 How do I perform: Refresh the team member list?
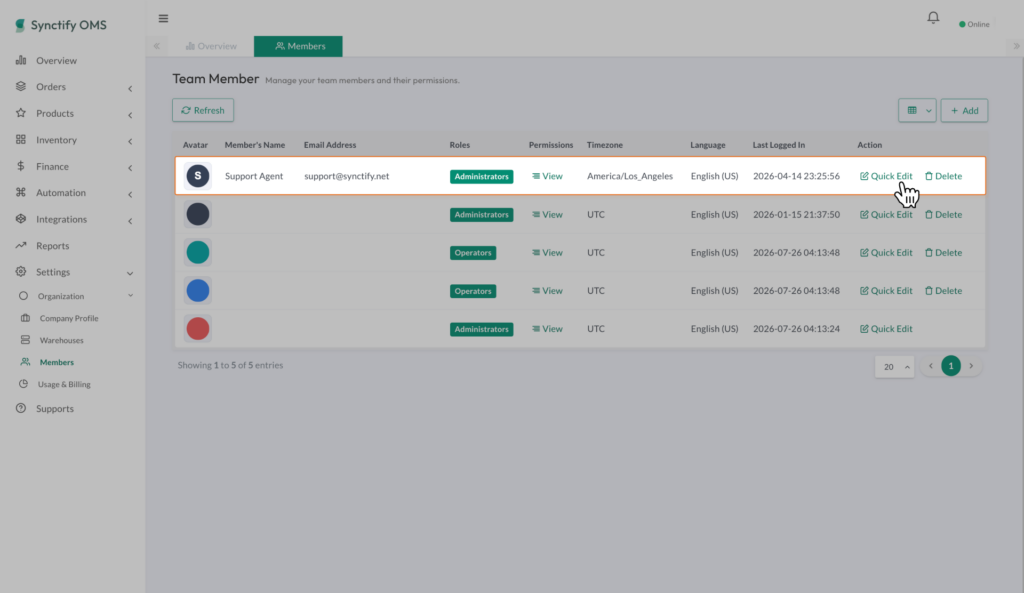tap(203, 110)
